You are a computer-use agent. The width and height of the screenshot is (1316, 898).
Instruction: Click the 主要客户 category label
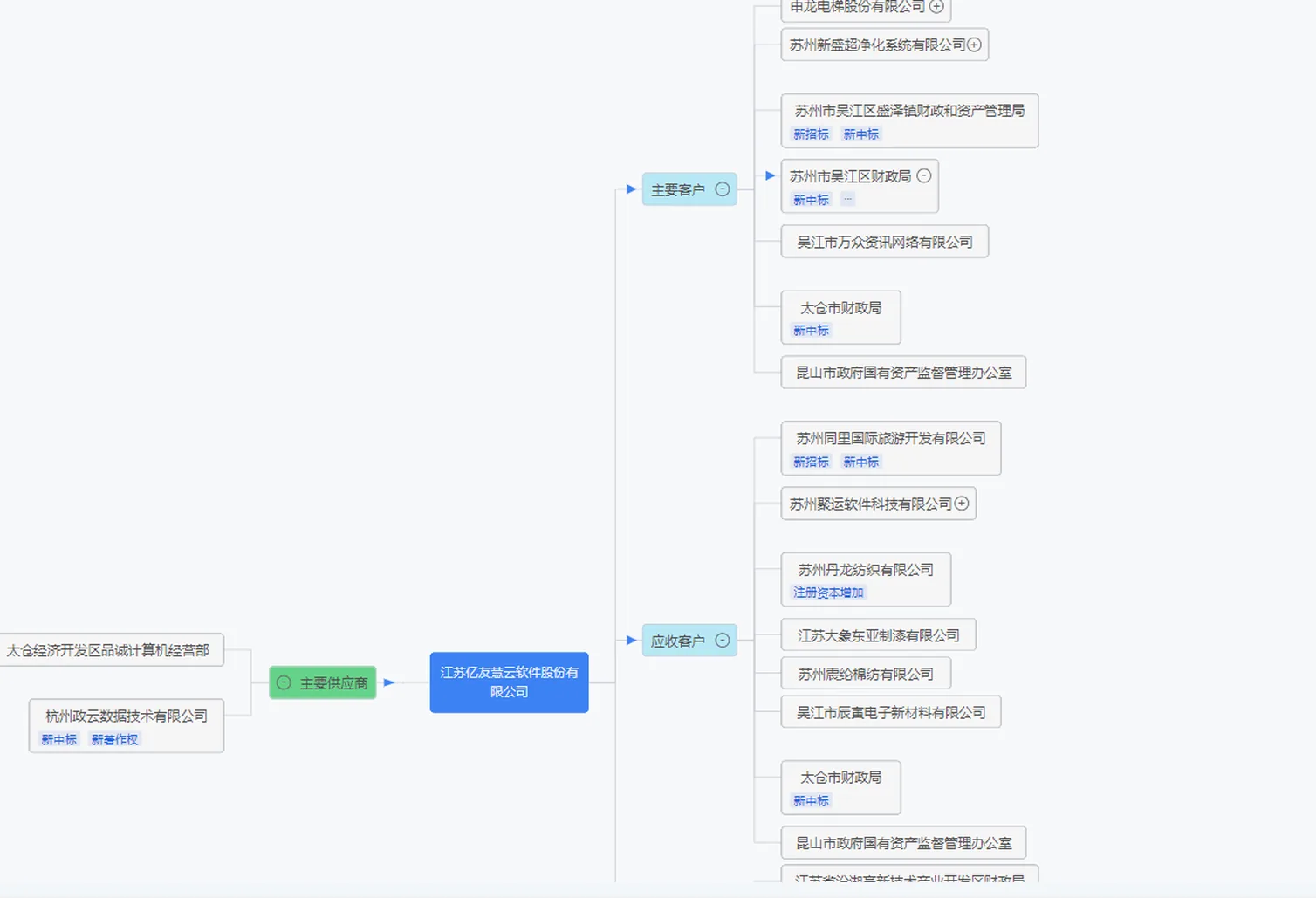[x=678, y=189]
